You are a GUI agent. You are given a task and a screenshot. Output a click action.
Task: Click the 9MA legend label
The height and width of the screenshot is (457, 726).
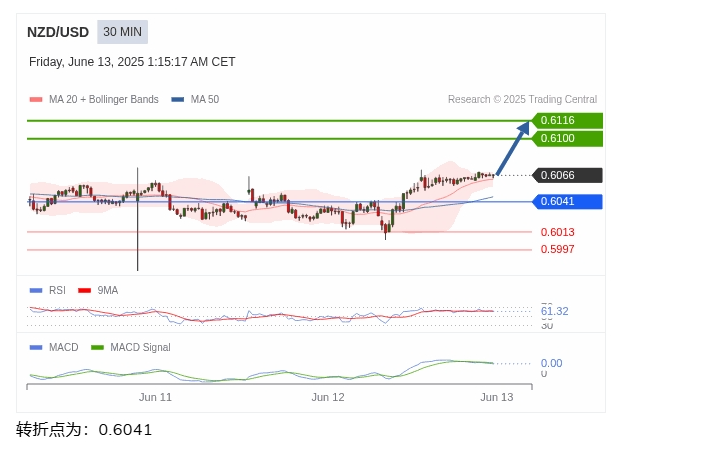coord(107,290)
